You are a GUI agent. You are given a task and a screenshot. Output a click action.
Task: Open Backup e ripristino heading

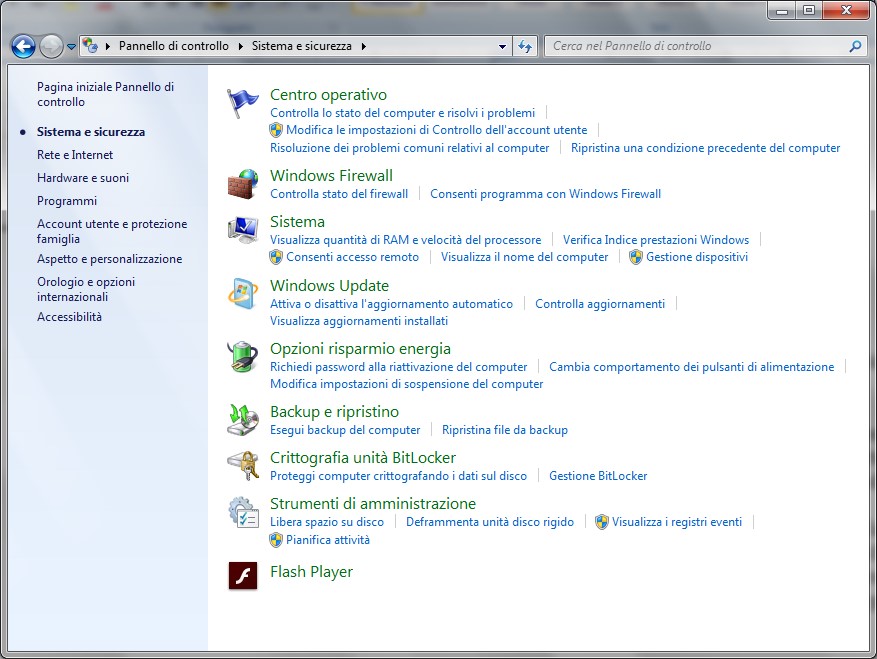(334, 412)
